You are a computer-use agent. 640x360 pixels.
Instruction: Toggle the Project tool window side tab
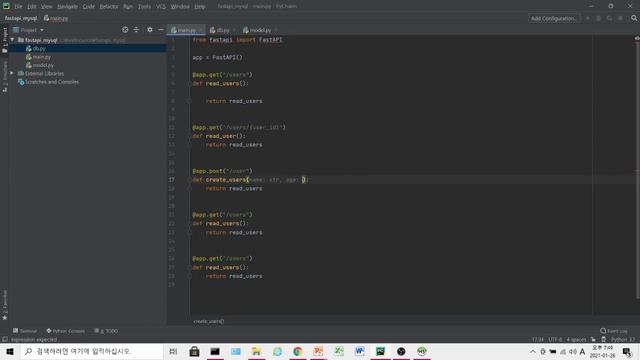click(x=4, y=40)
